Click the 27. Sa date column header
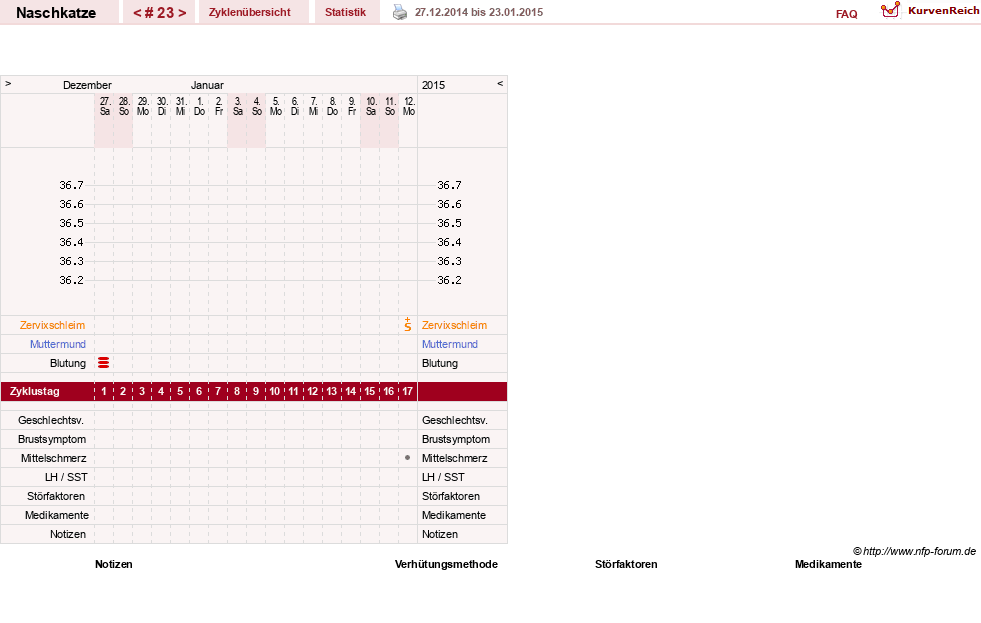Image resolution: width=981 pixels, height=623 pixels. 104,106
